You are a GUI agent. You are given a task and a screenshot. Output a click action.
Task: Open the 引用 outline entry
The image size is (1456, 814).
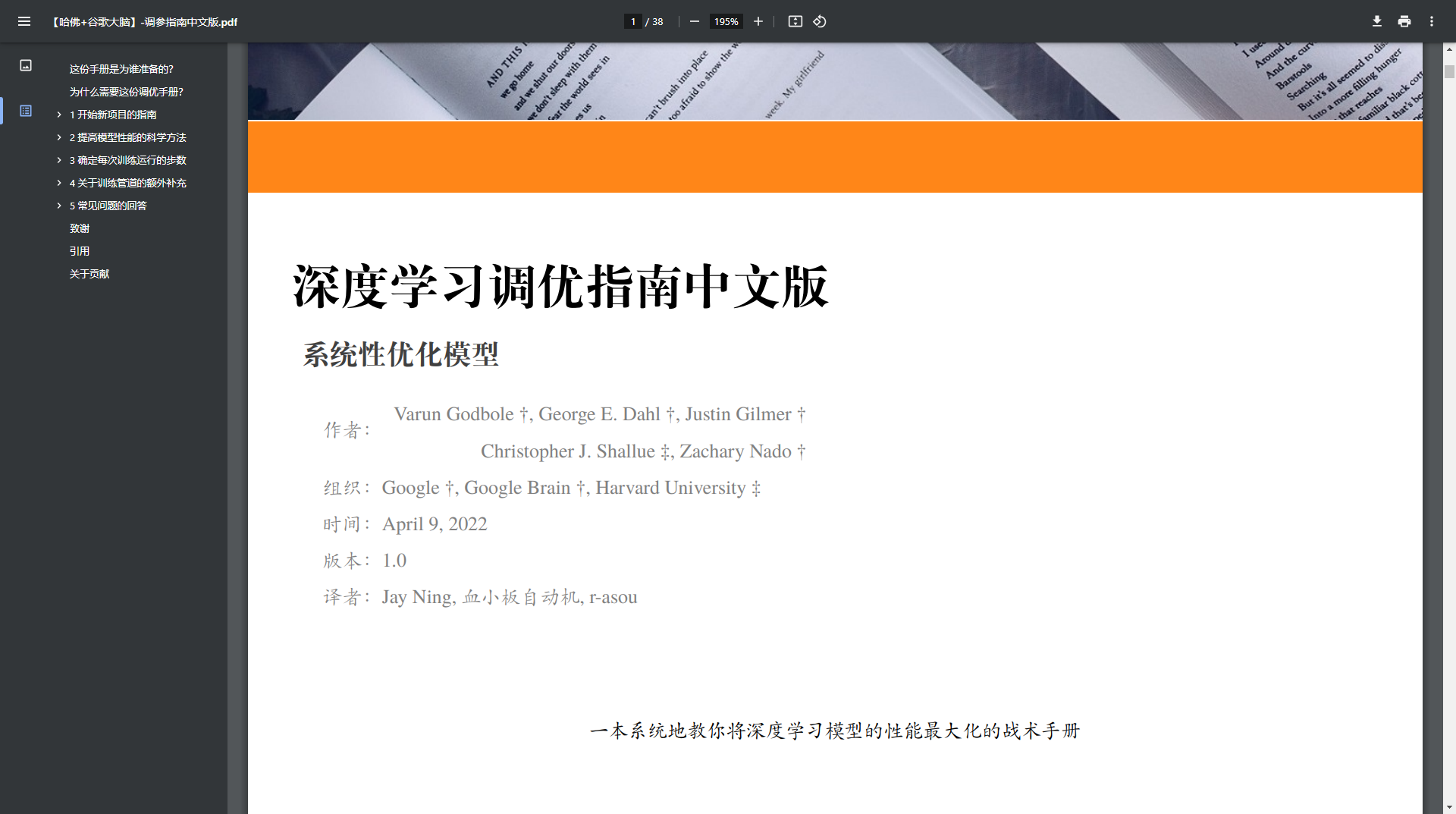coord(80,251)
